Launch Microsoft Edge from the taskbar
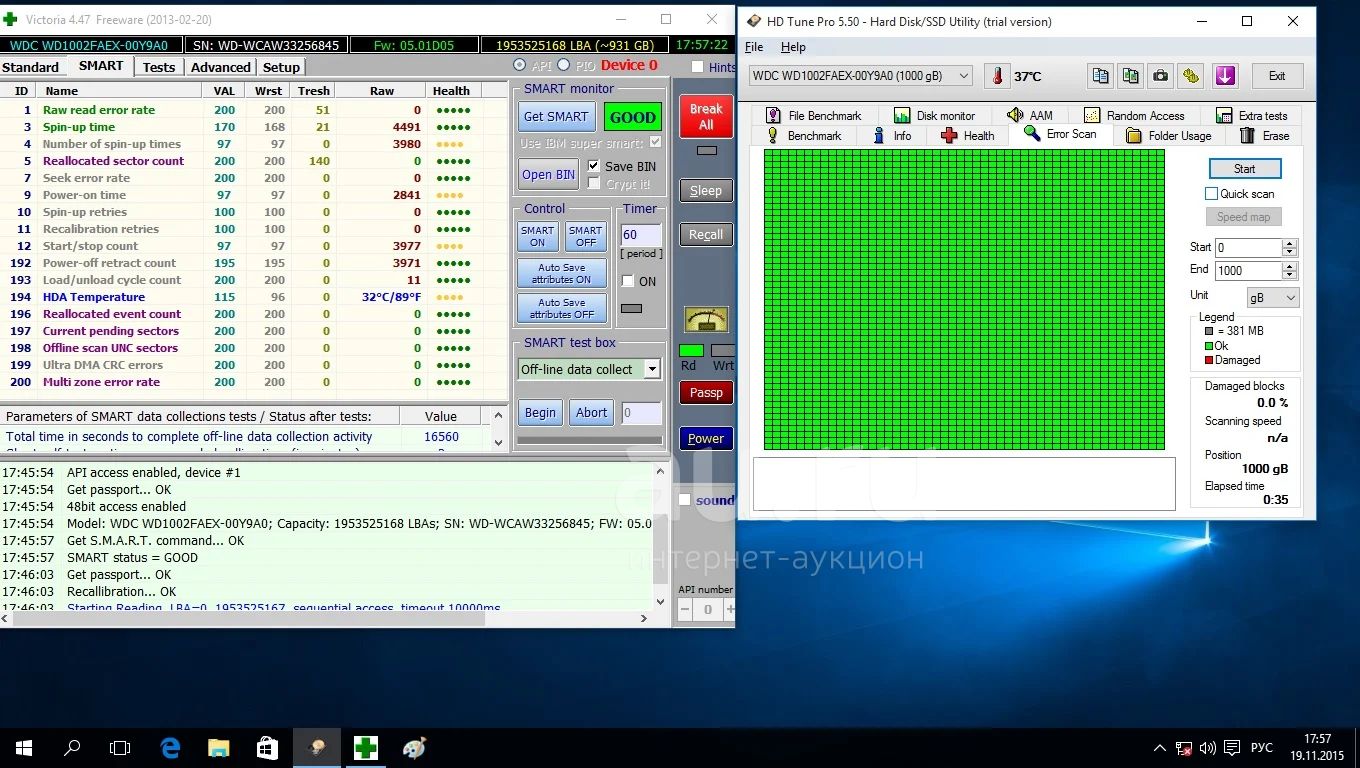1360x768 pixels. click(170, 747)
